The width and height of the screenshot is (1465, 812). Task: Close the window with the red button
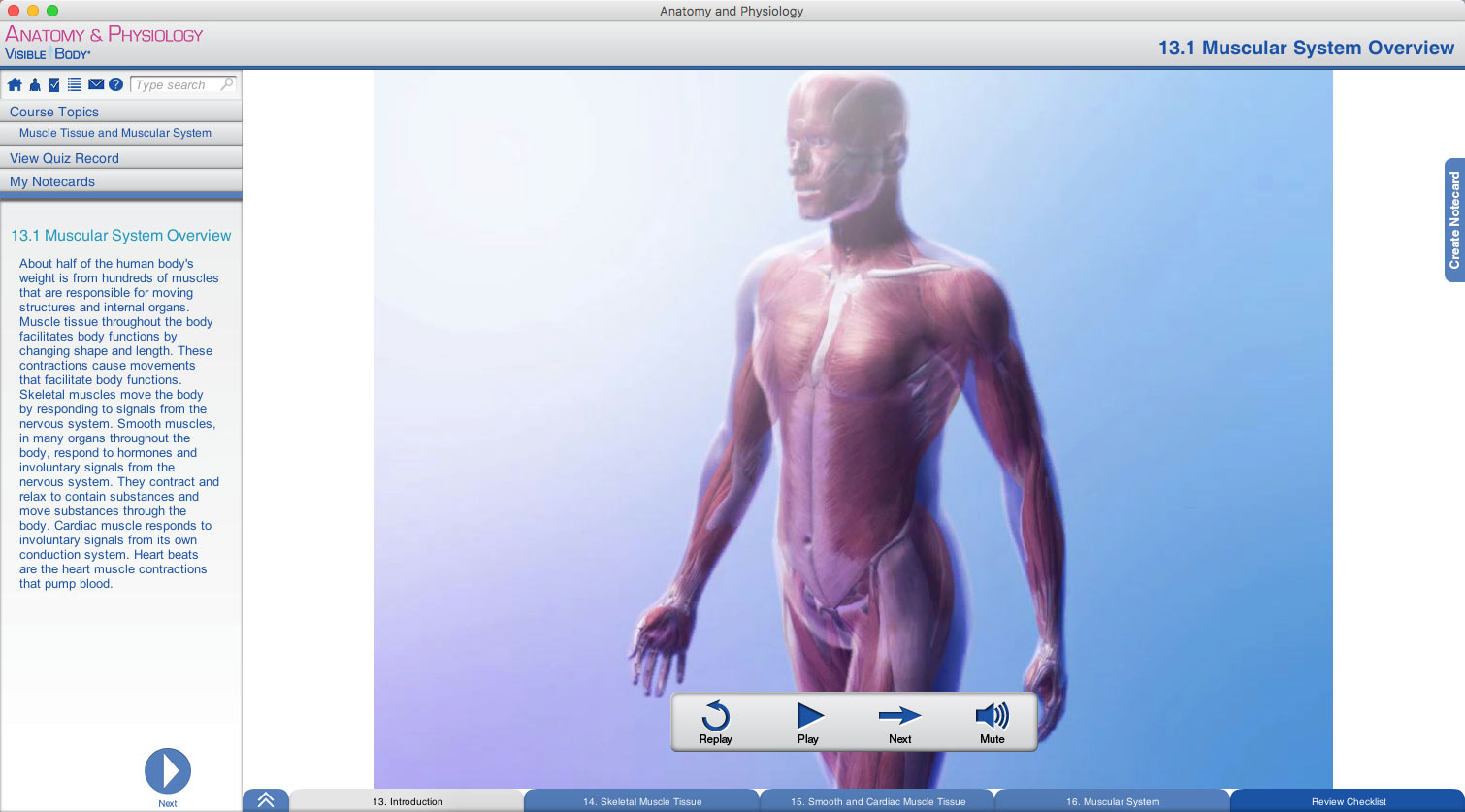point(14,11)
